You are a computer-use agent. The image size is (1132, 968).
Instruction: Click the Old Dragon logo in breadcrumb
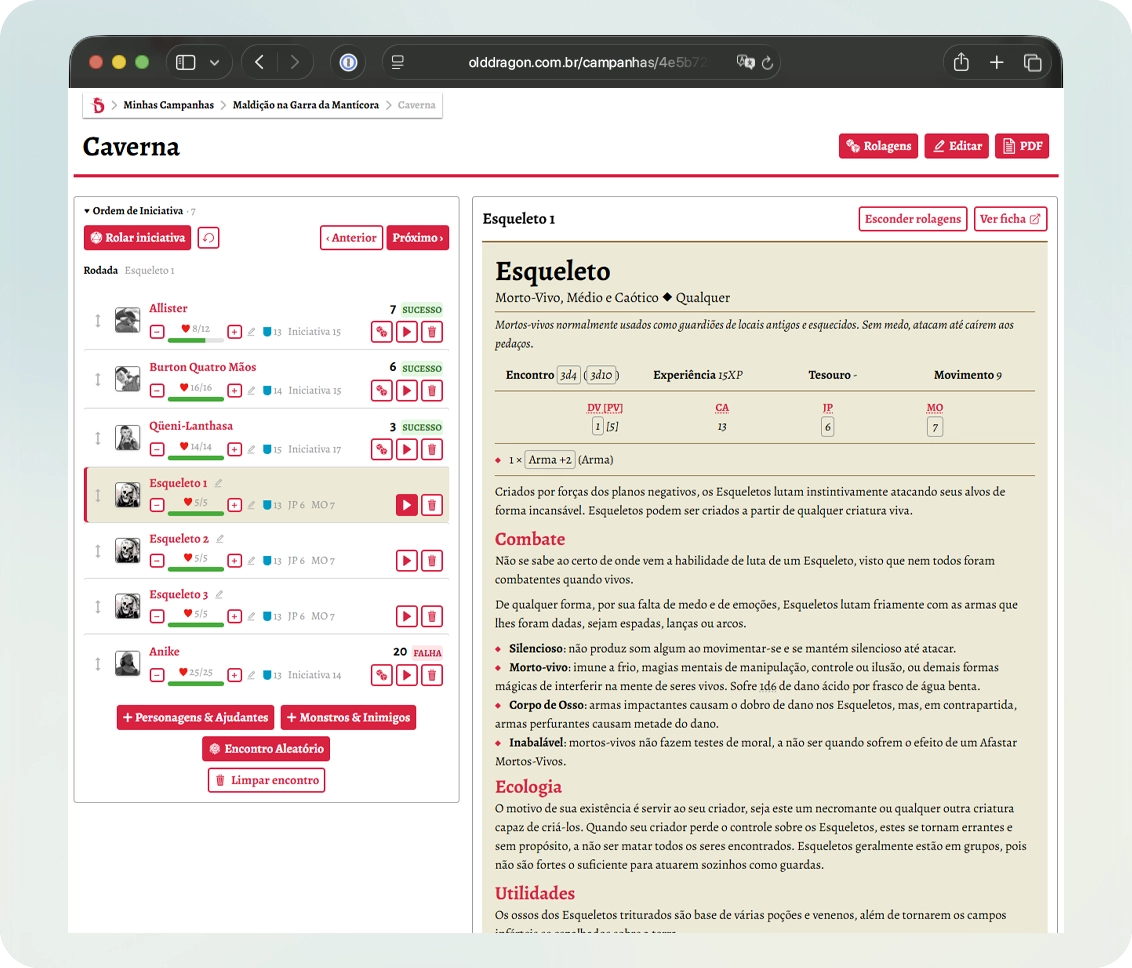click(x=98, y=105)
